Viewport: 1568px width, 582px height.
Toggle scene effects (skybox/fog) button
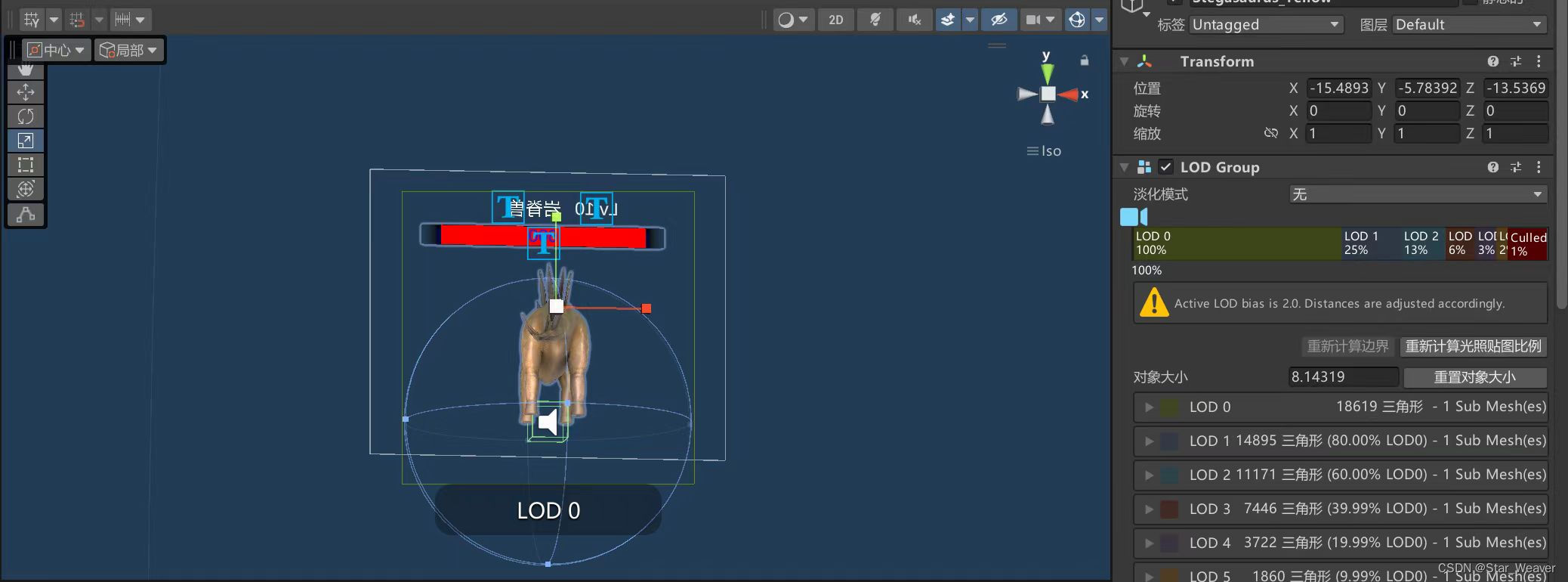[x=948, y=20]
